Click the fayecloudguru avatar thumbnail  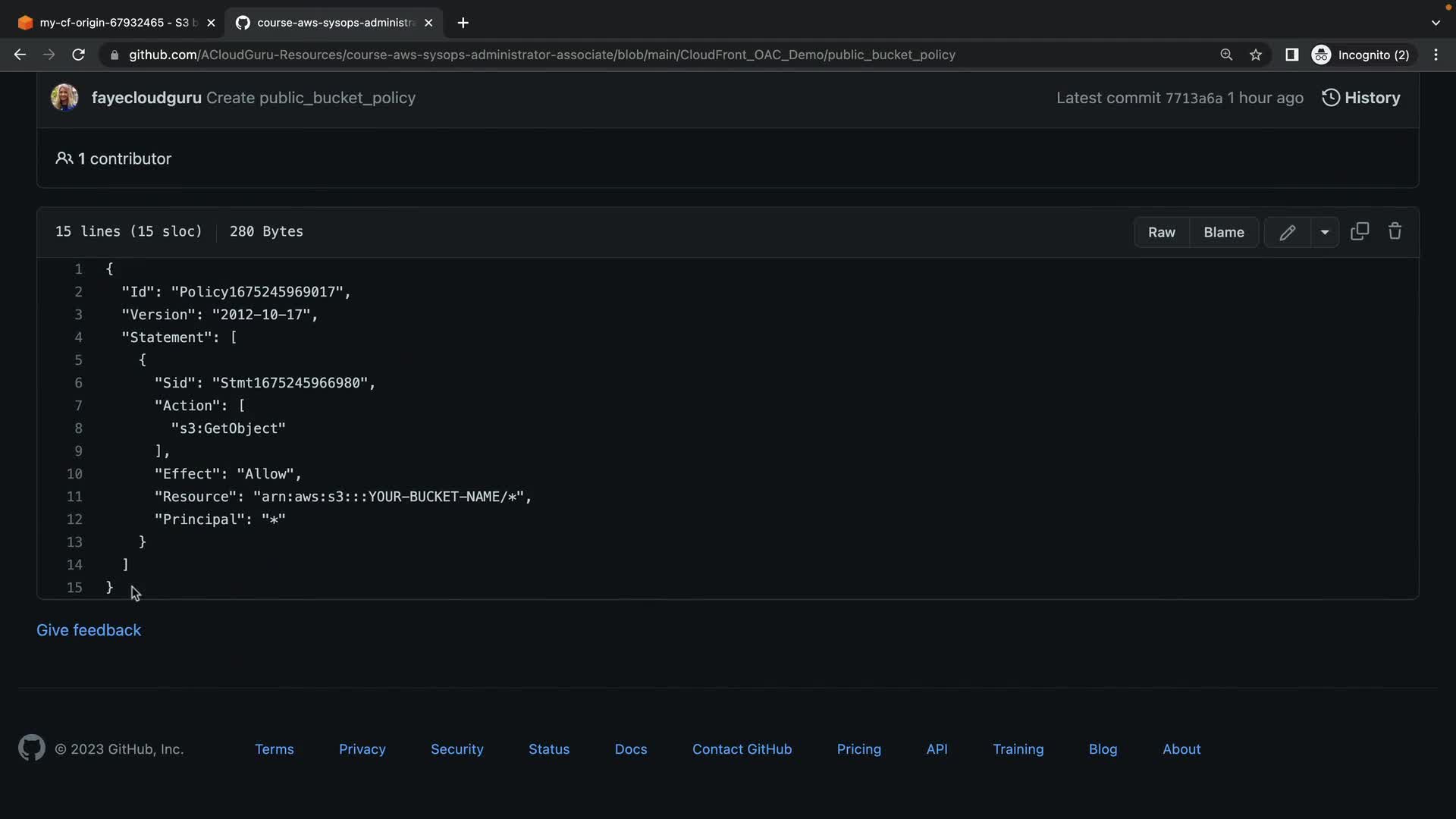64,98
